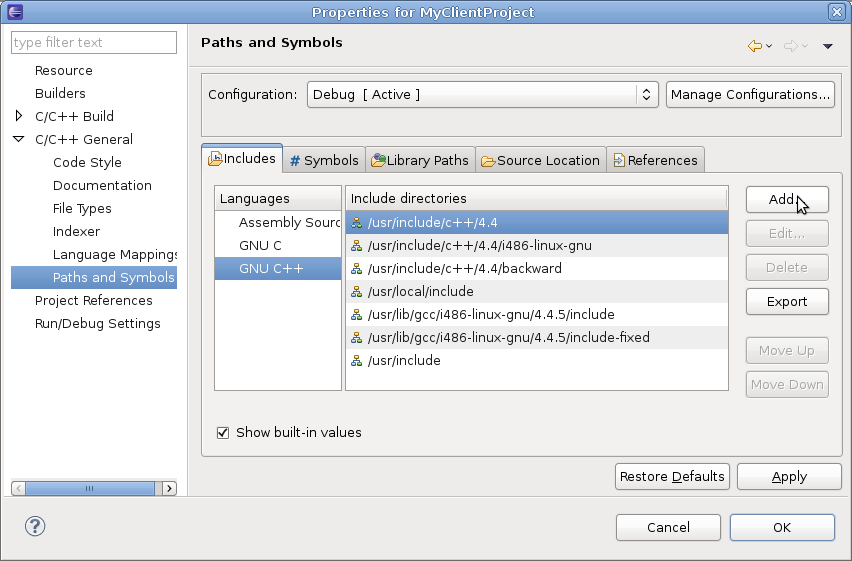The width and height of the screenshot is (852, 561).
Task: Click Restore Defaults button
Action: point(672,477)
